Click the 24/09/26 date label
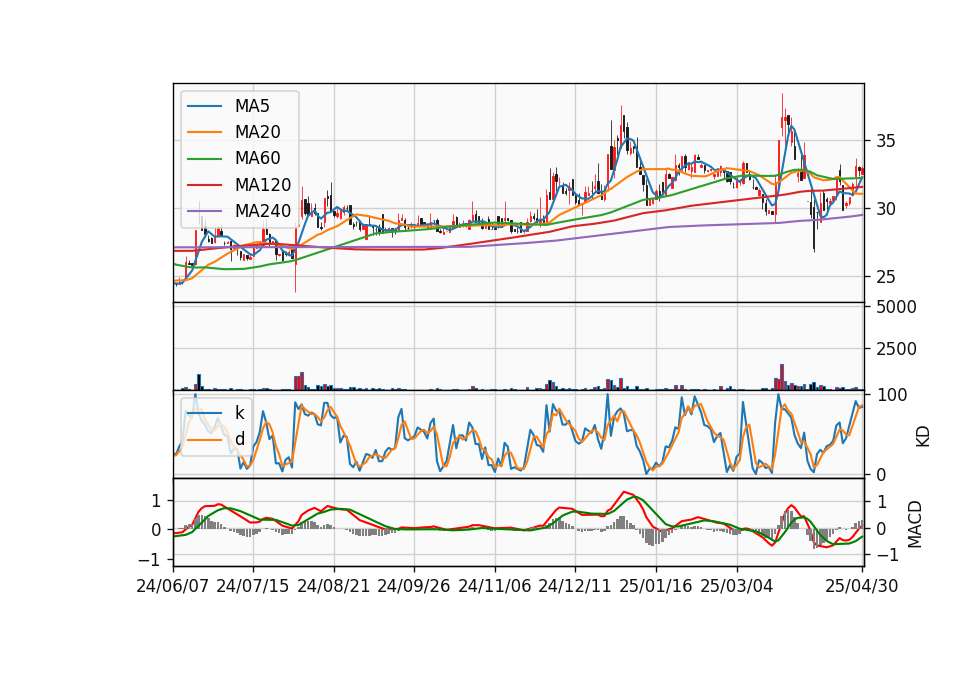This screenshot has width=960, height=690. pos(413,587)
